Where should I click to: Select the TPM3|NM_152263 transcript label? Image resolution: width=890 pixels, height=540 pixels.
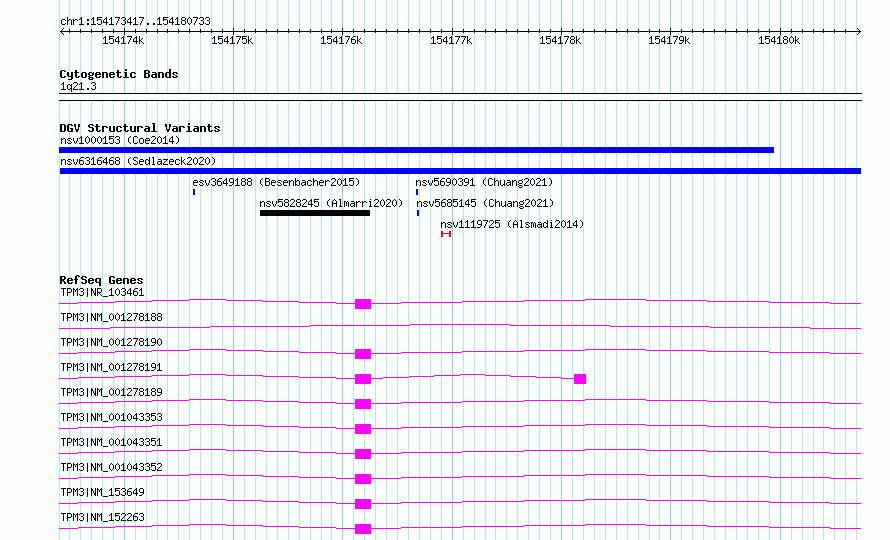102,517
